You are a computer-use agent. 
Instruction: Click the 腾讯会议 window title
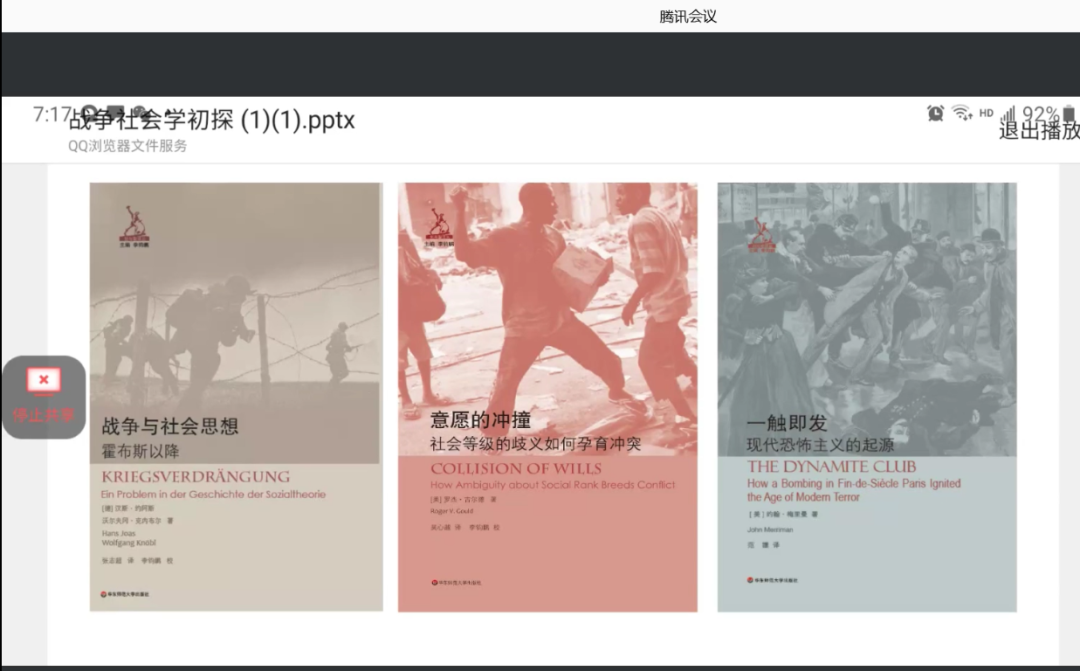coord(687,17)
